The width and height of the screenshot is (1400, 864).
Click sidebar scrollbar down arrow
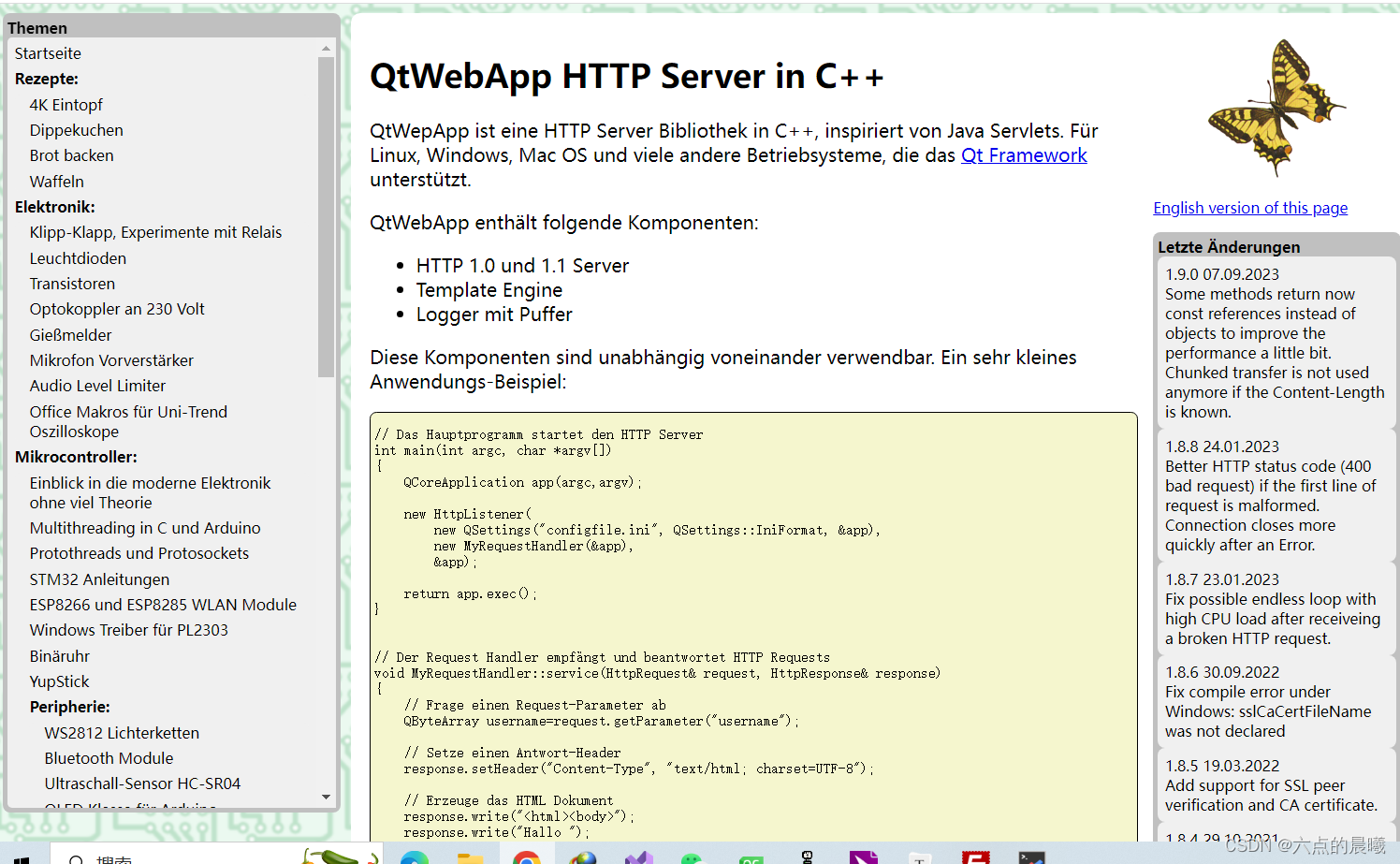(326, 797)
